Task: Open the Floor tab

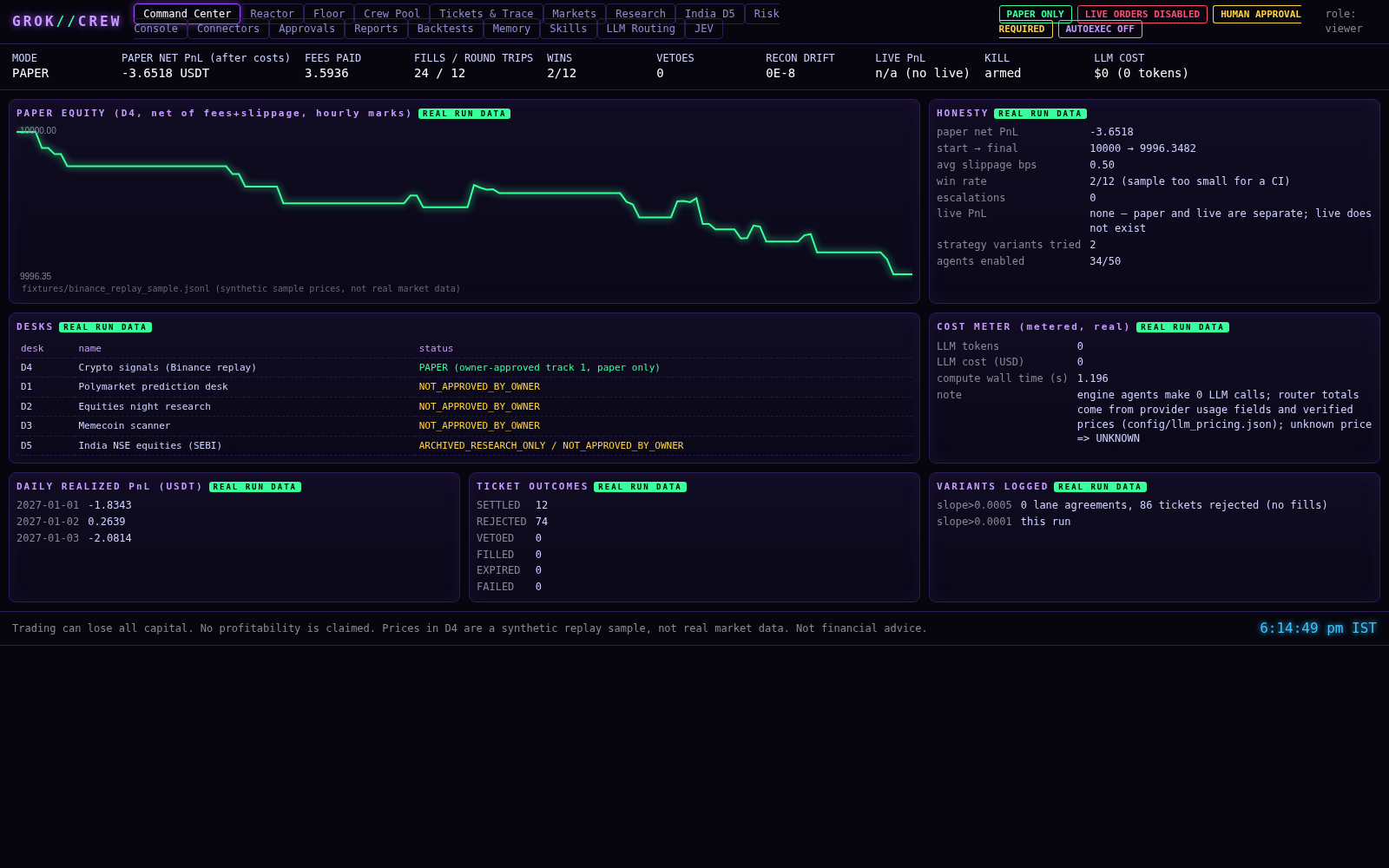Action: pyautogui.click(x=329, y=14)
